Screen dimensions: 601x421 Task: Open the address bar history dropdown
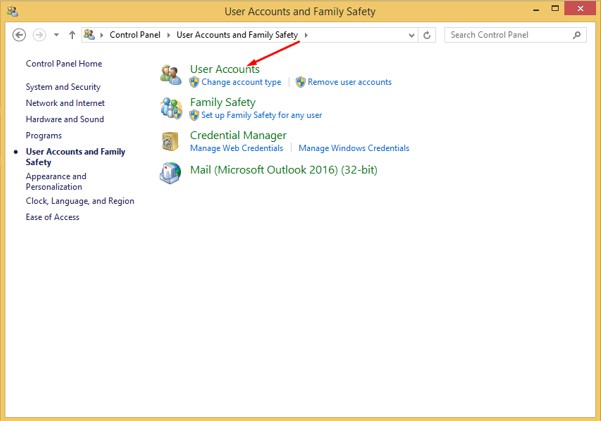coord(411,35)
